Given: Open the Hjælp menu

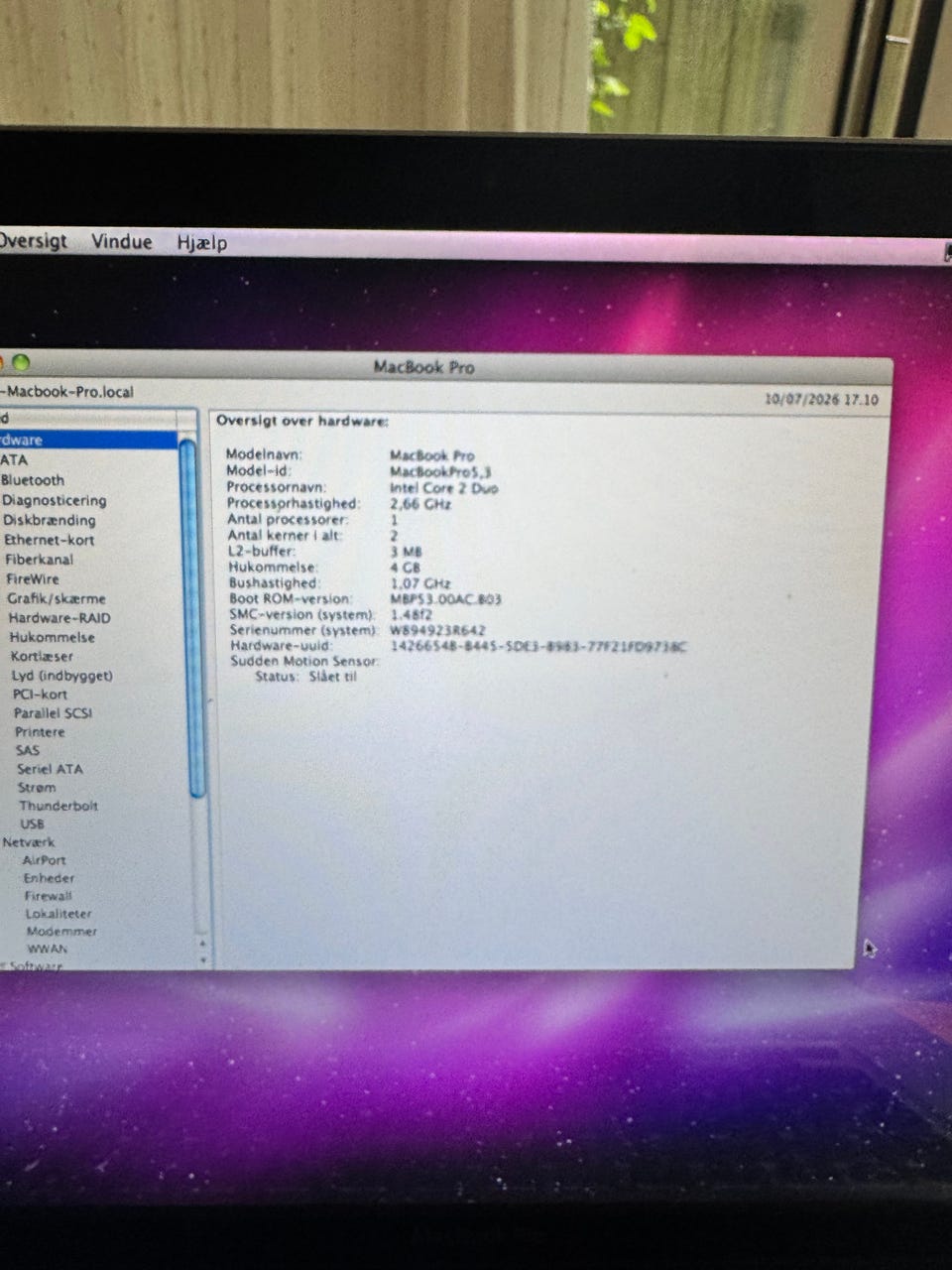Looking at the screenshot, I should coord(202,242).
